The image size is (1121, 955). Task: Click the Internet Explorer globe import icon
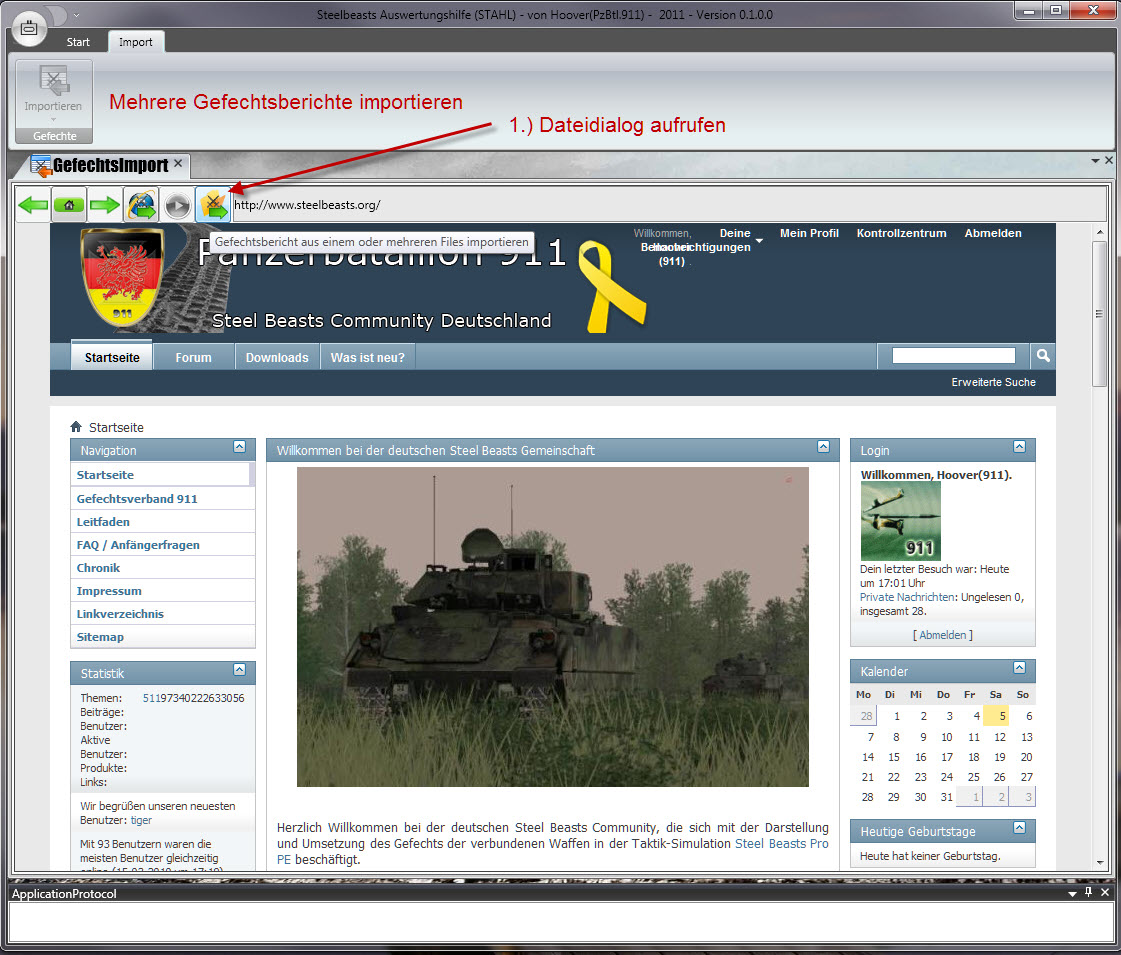tap(141, 205)
